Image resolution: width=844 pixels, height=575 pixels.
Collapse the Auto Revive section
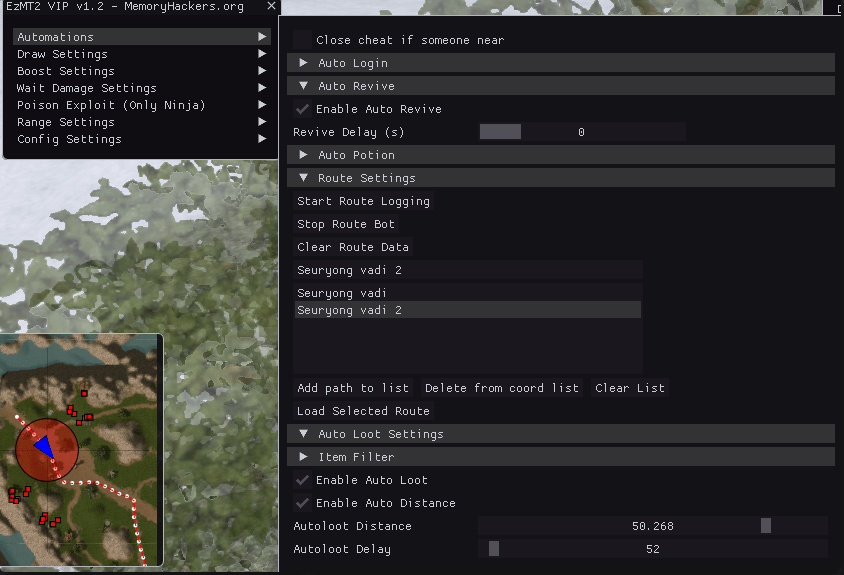(561, 86)
